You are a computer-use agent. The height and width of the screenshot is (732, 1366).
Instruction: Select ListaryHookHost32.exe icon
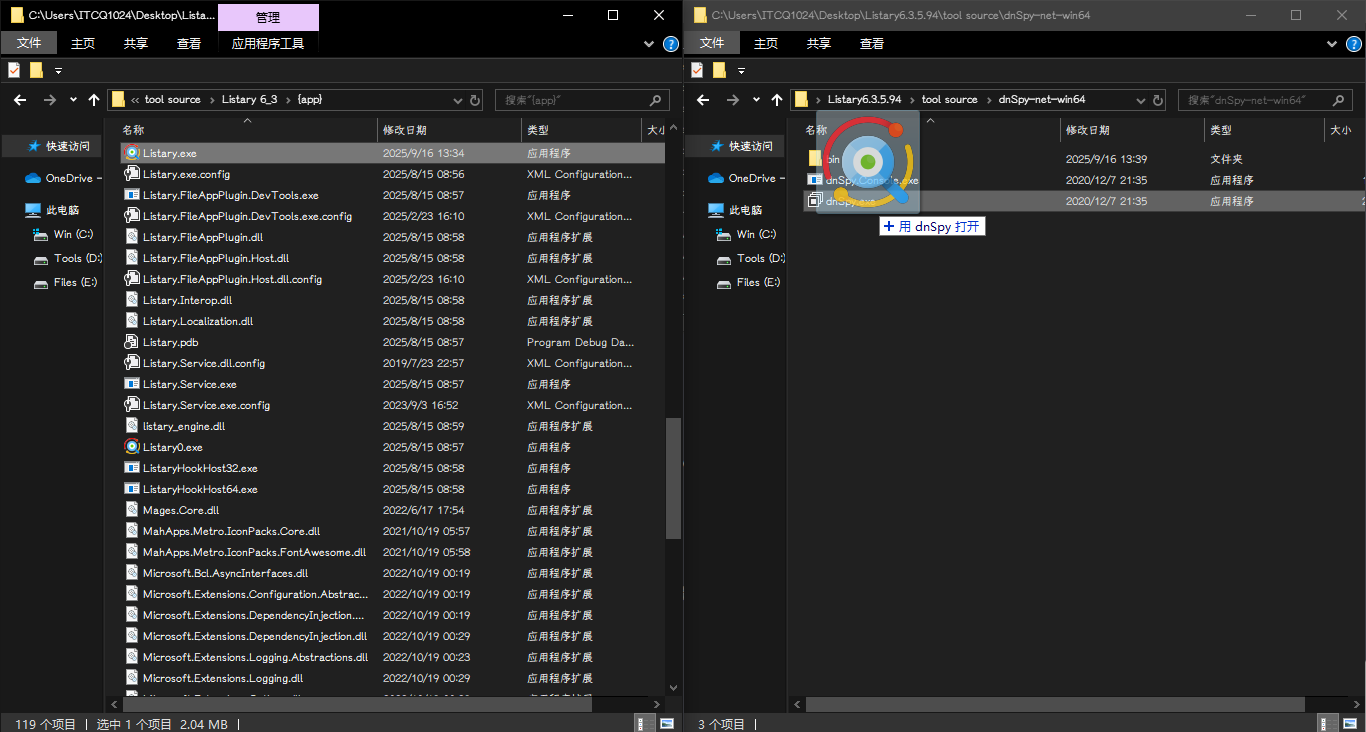[x=131, y=468]
